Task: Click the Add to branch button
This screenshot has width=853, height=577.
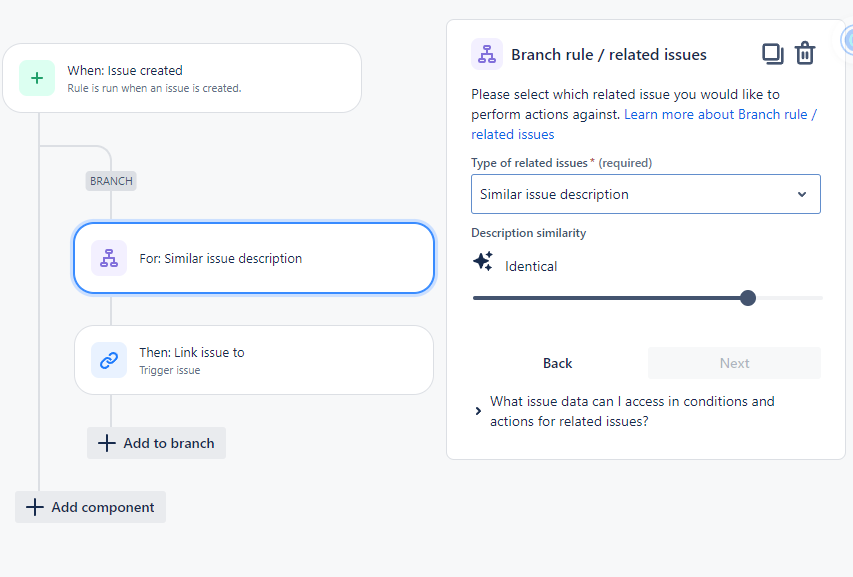Action: point(157,443)
